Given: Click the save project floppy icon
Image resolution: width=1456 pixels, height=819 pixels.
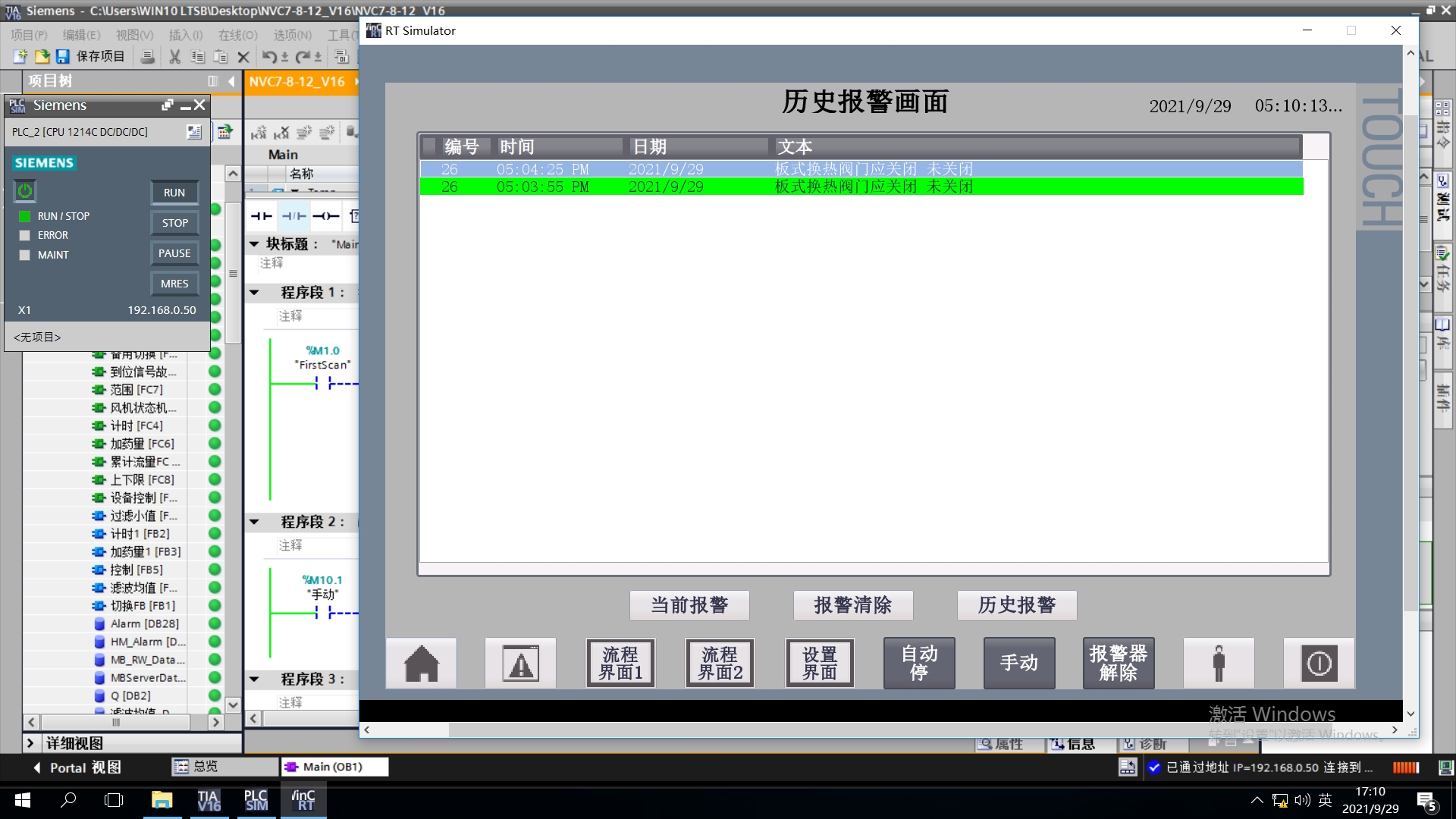Looking at the screenshot, I should 63,57.
